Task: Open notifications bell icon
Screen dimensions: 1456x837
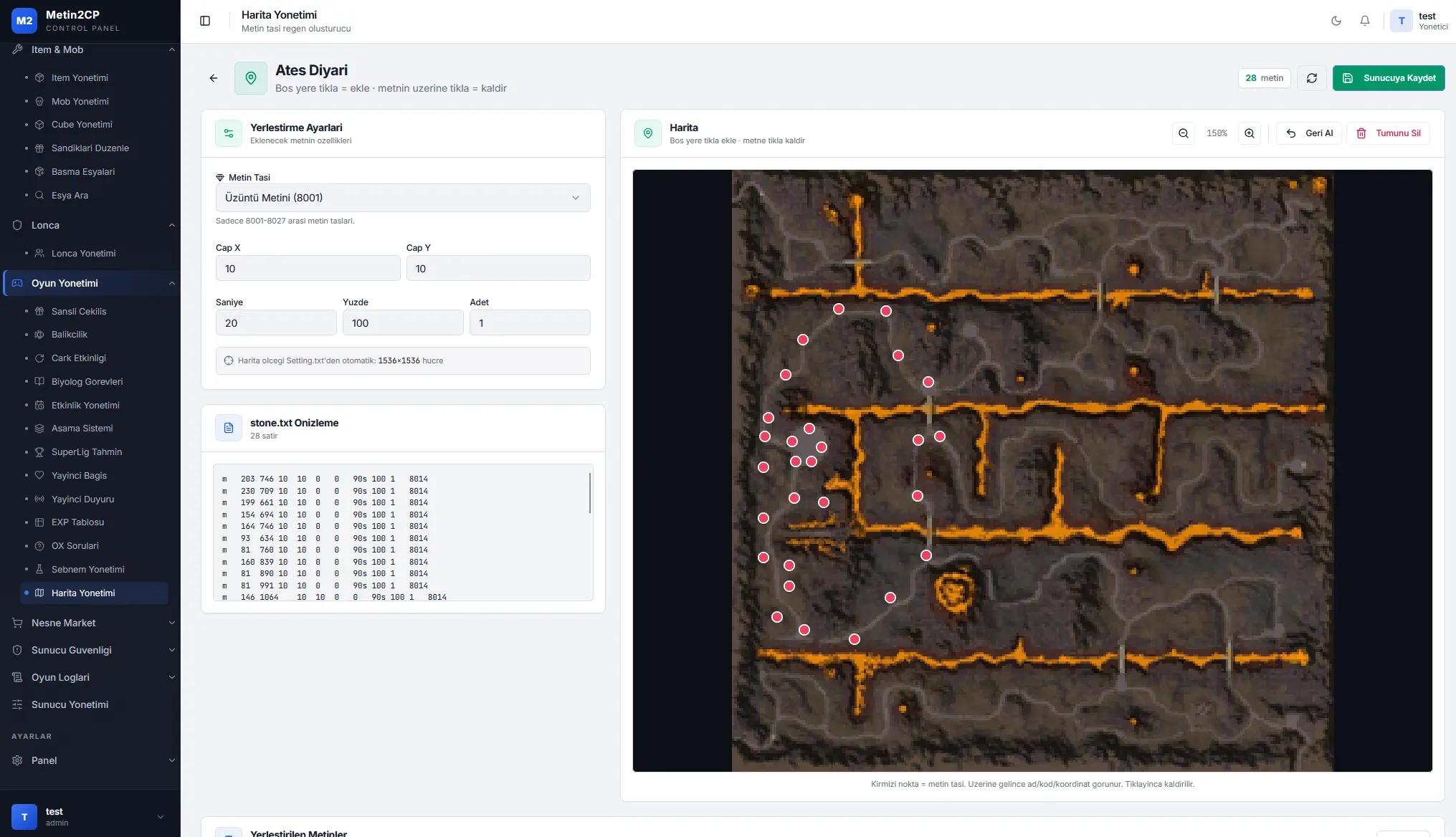Action: (1365, 21)
